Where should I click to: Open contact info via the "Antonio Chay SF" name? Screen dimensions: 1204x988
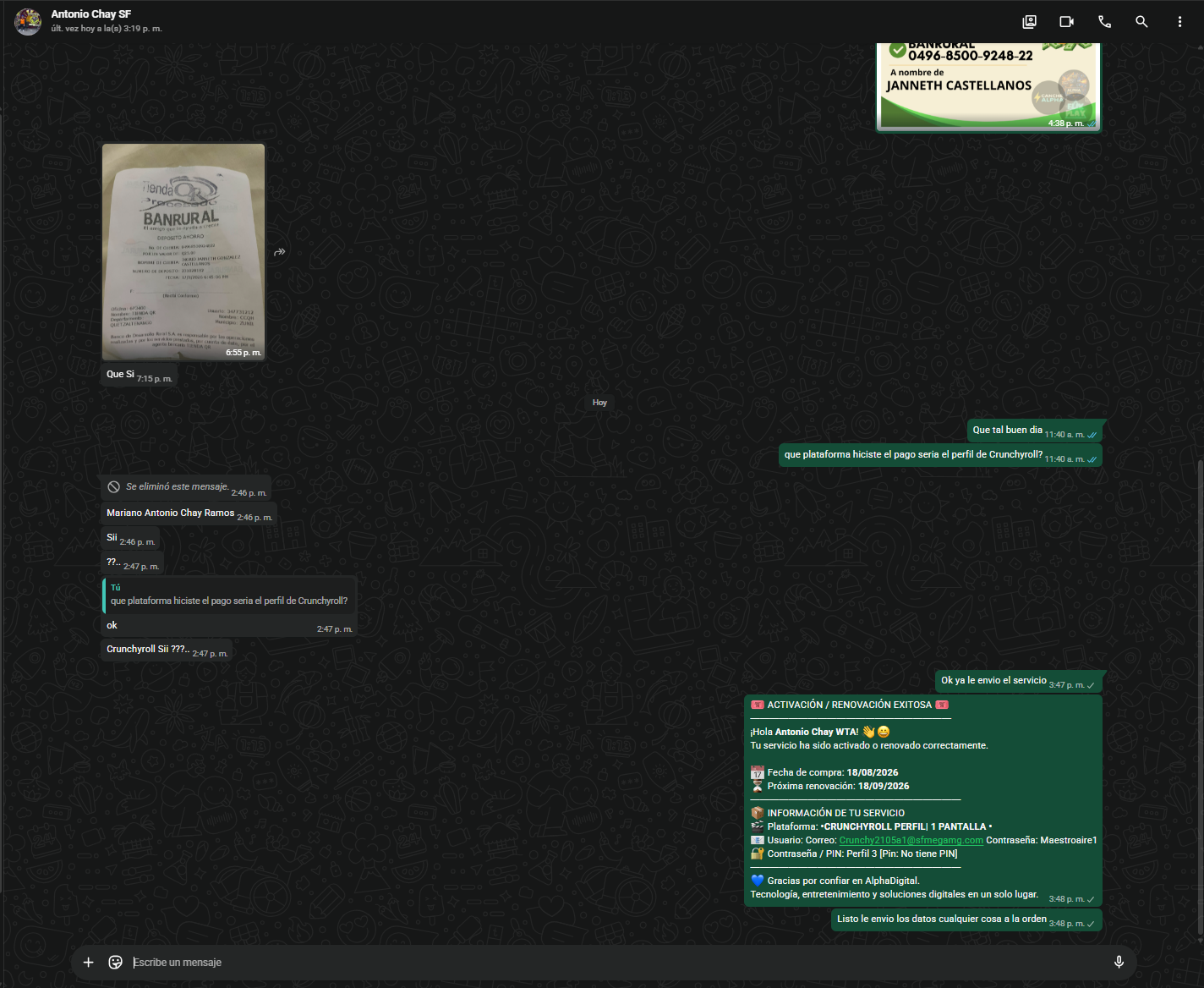[x=91, y=14]
